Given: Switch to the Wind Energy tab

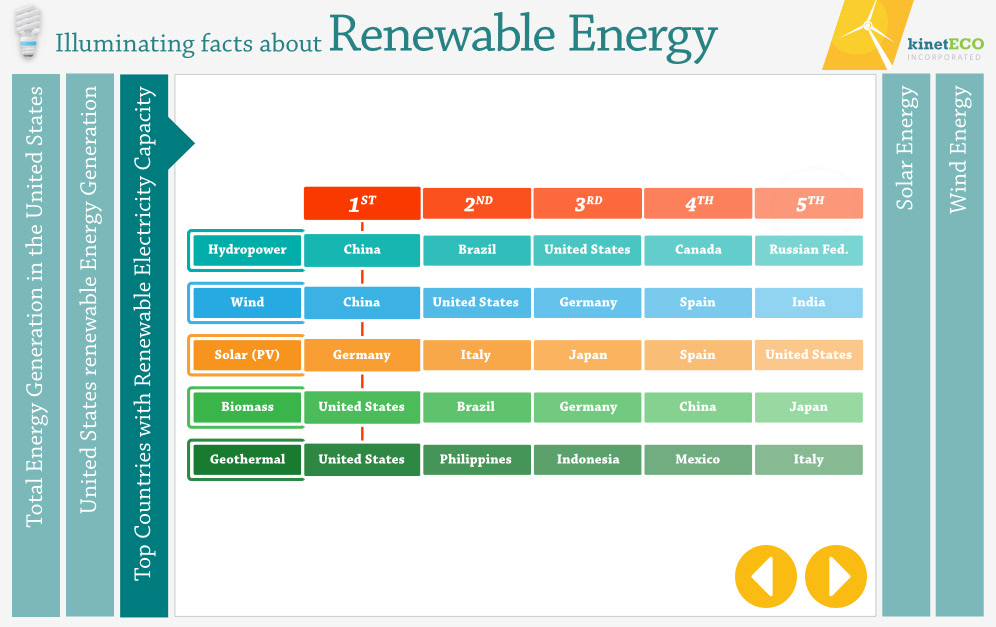Looking at the screenshot, I should (959, 345).
